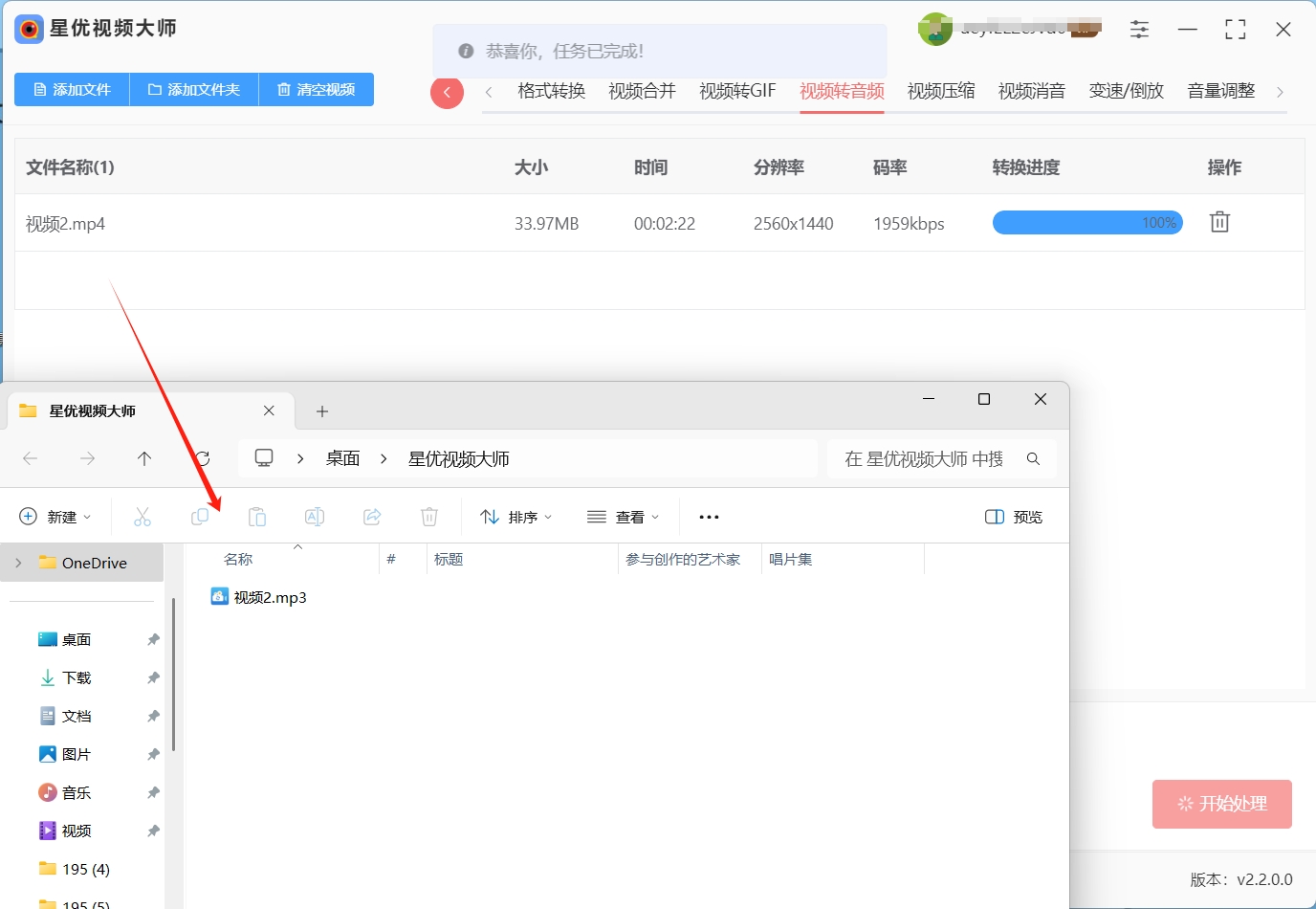Expand chevron before 星优视频大师 in breadcrumb
The width and height of the screenshot is (1316, 909).
(384, 459)
